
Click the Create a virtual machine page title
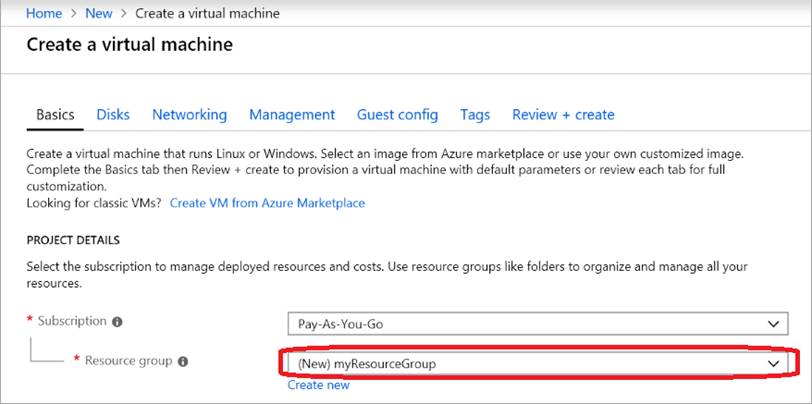coord(129,45)
